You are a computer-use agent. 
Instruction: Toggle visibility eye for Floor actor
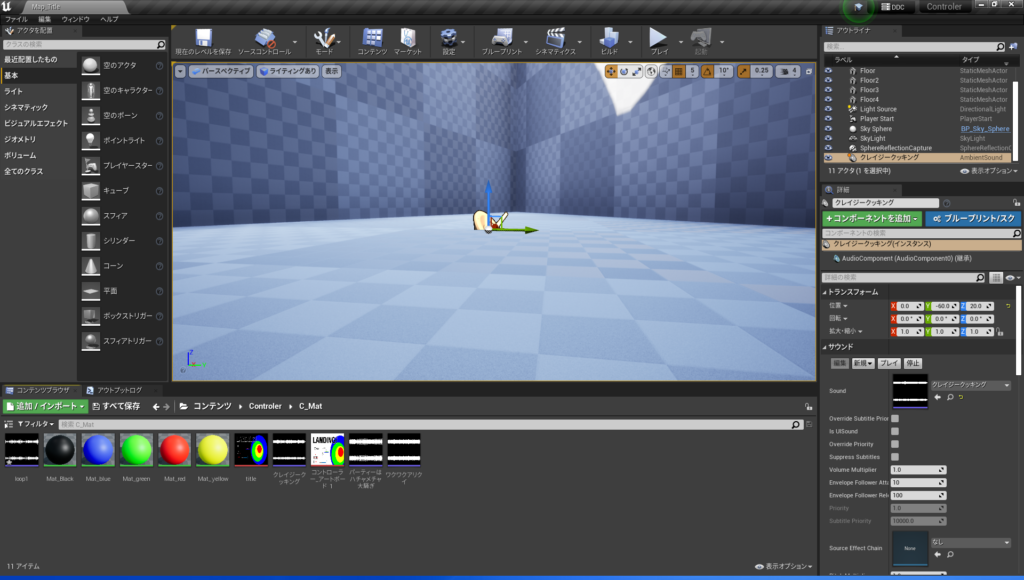[x=828, y=71]
